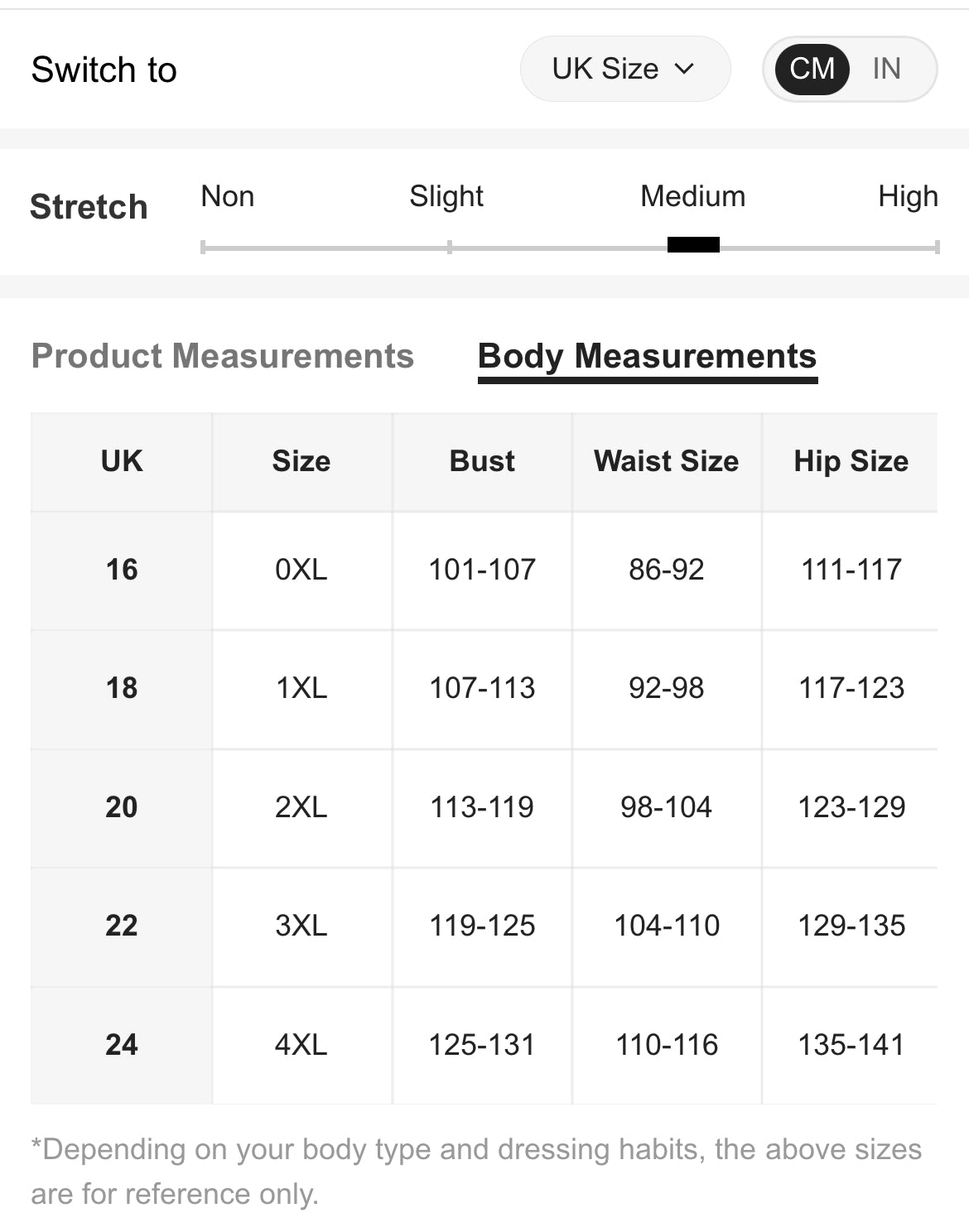Click the Waist Size column header

(x=665, y=461)
